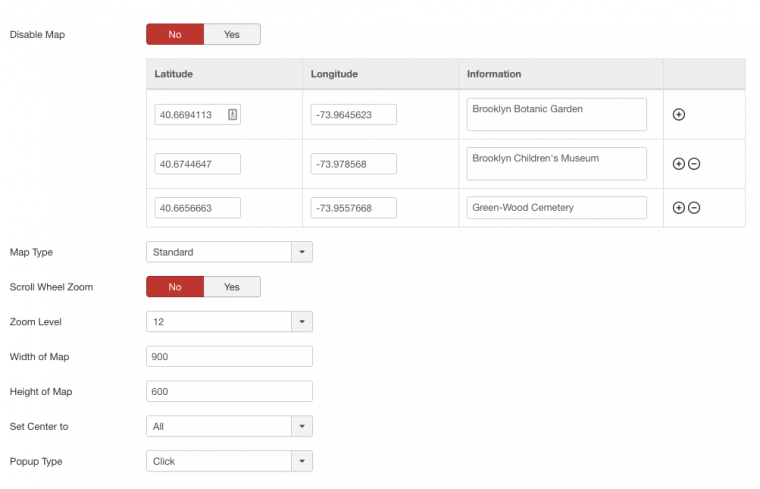Select the longitude field containing -73.978568
This screenshot has width=760, height=489.
353,163
